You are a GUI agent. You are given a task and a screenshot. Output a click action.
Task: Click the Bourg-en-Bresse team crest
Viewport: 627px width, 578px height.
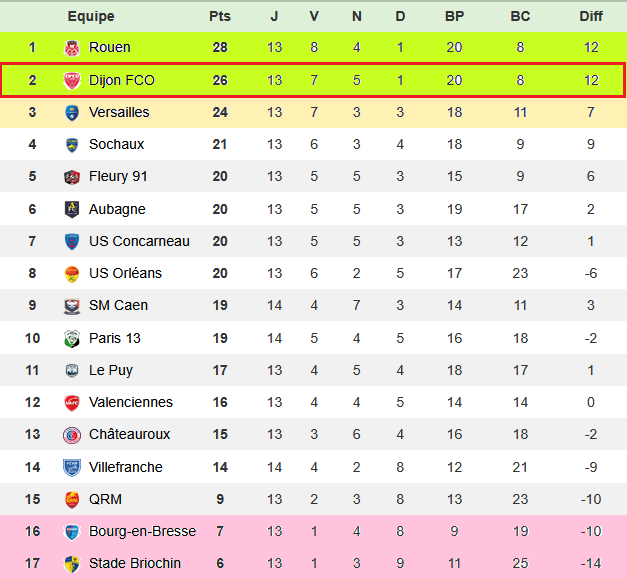tap(72, 531)
